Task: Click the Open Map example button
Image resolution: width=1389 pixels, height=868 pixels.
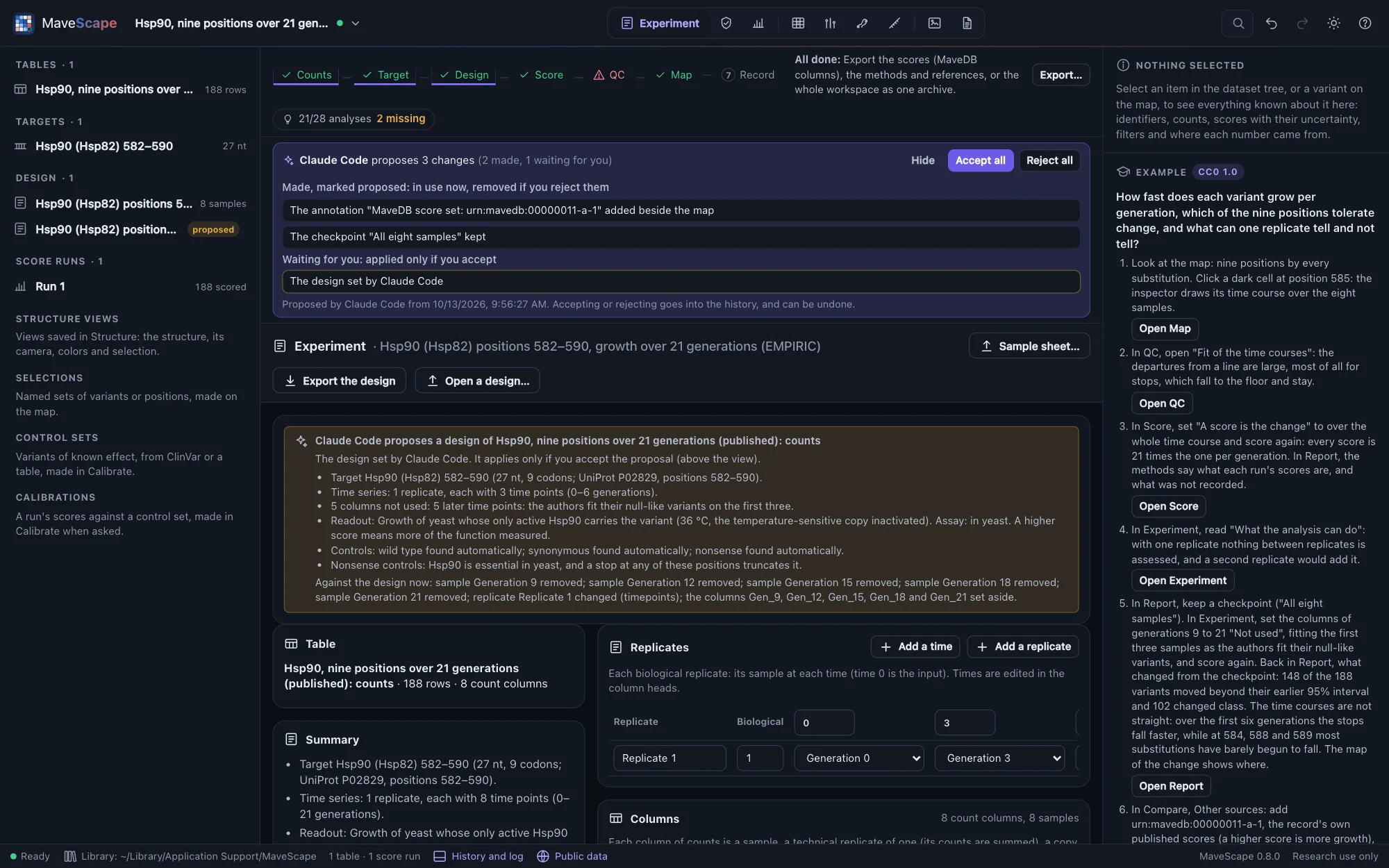Action: coord(1165,328)
